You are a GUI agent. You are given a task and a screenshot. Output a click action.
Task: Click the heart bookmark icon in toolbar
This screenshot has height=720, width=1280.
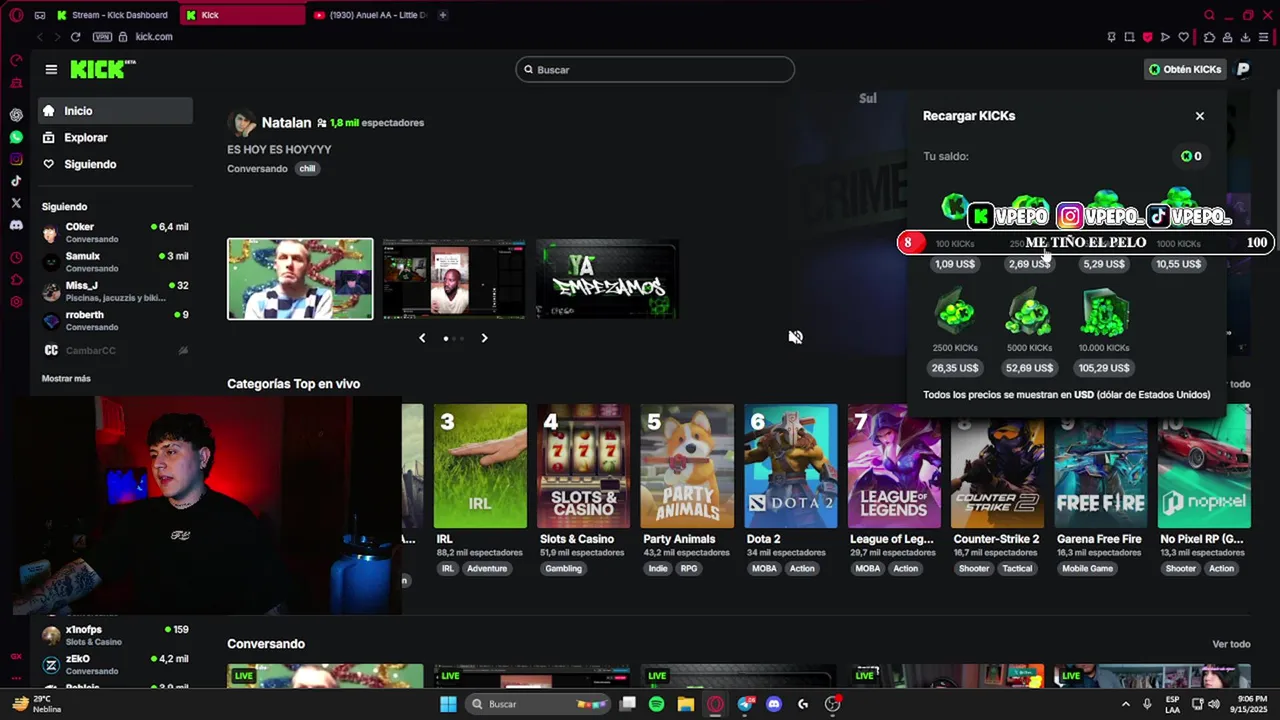1184,37
